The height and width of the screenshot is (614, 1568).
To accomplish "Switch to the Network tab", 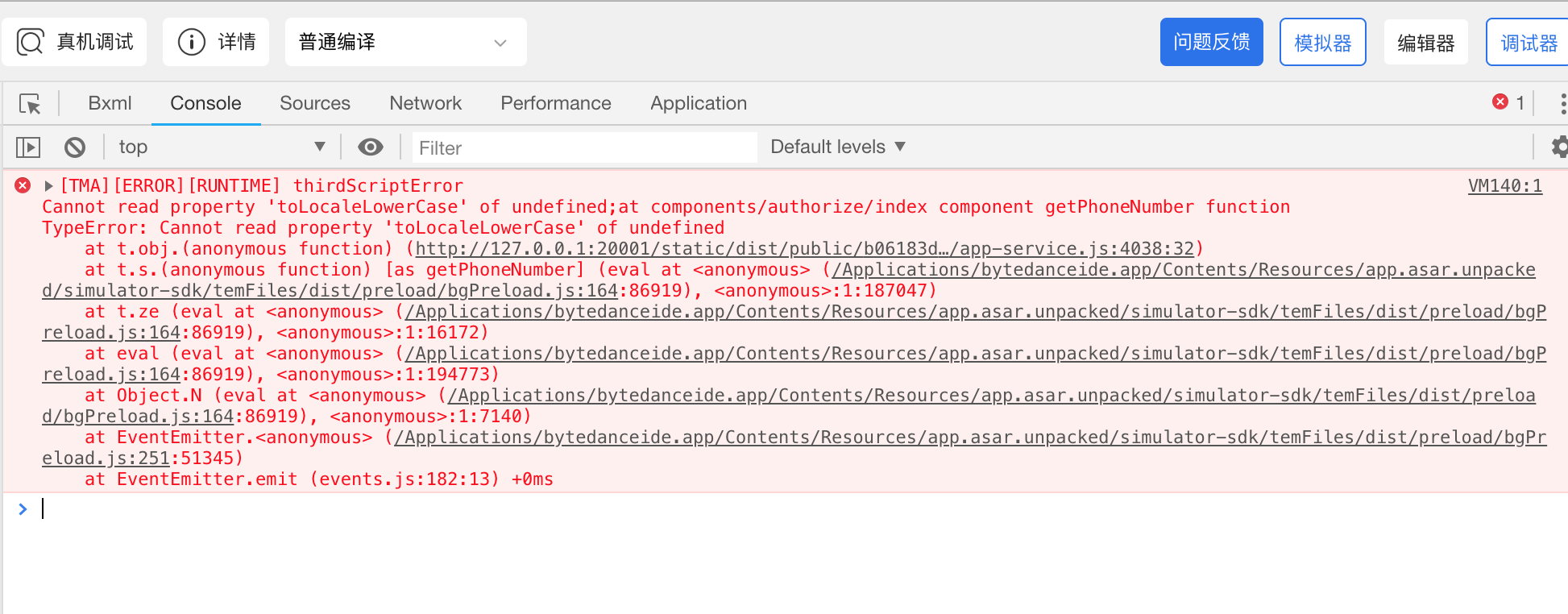I will 425,103.
